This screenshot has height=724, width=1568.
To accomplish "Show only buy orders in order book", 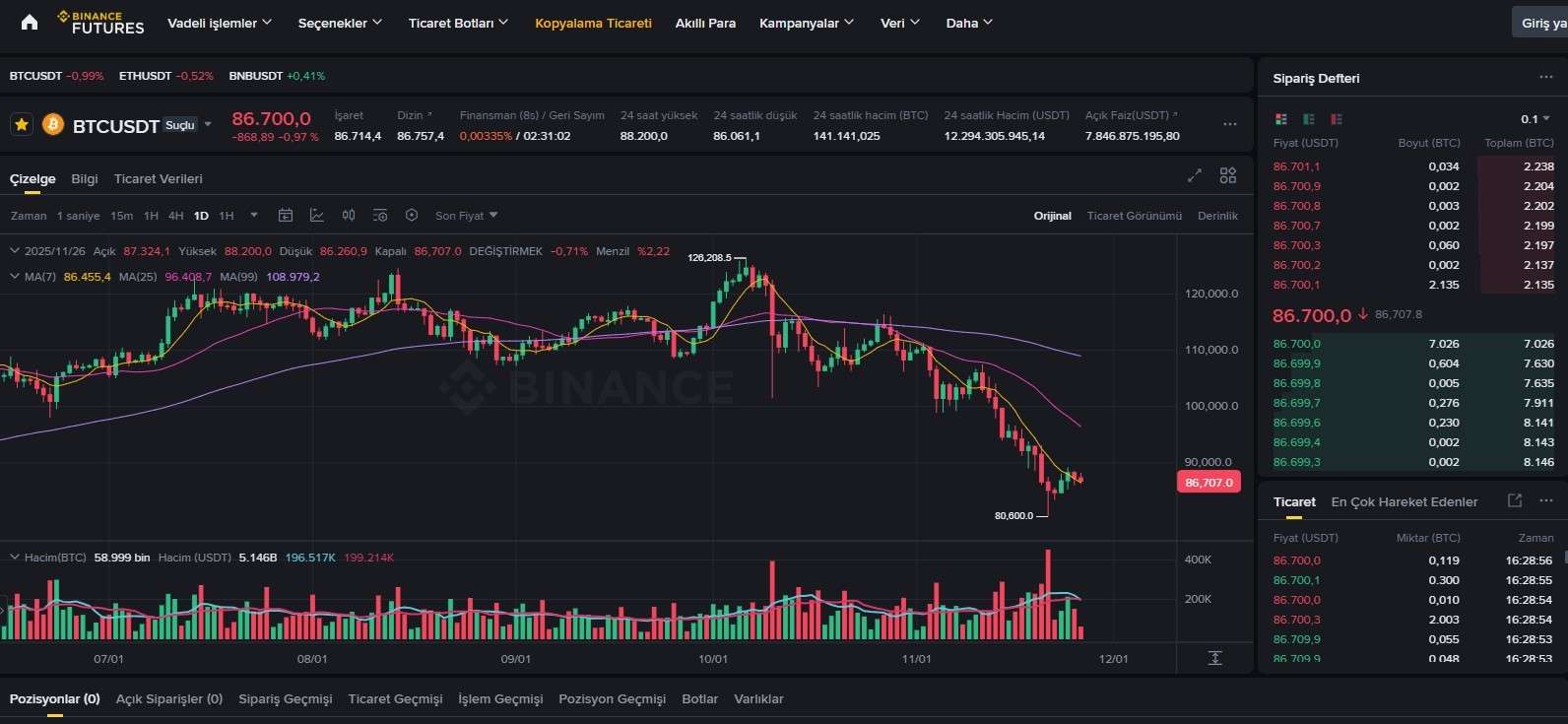I will pos(1309,119).
